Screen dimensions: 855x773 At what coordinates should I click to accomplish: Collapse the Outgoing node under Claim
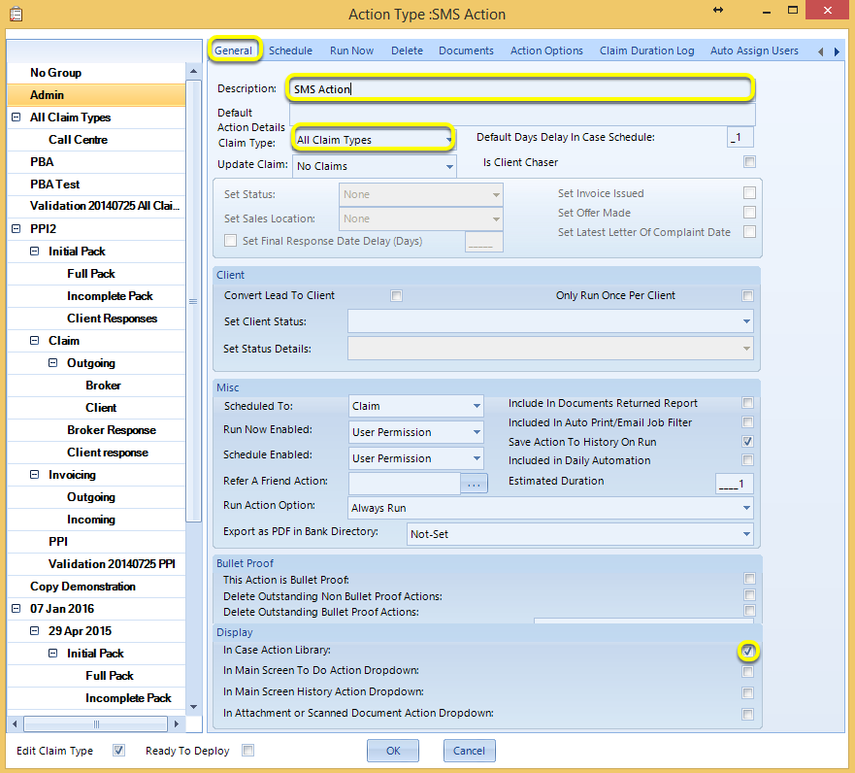[x=53, y=363]
